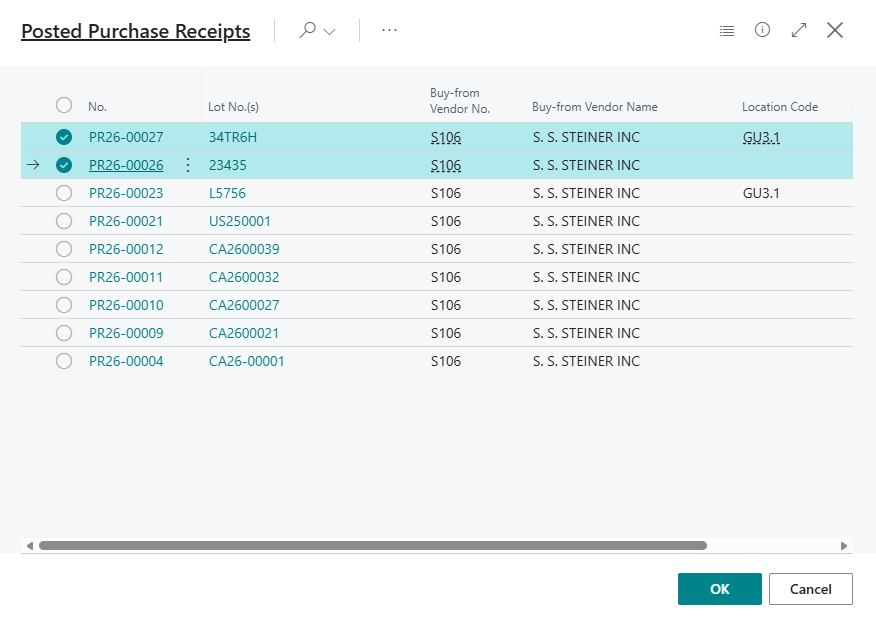Confirm selection with OK button

720,589
